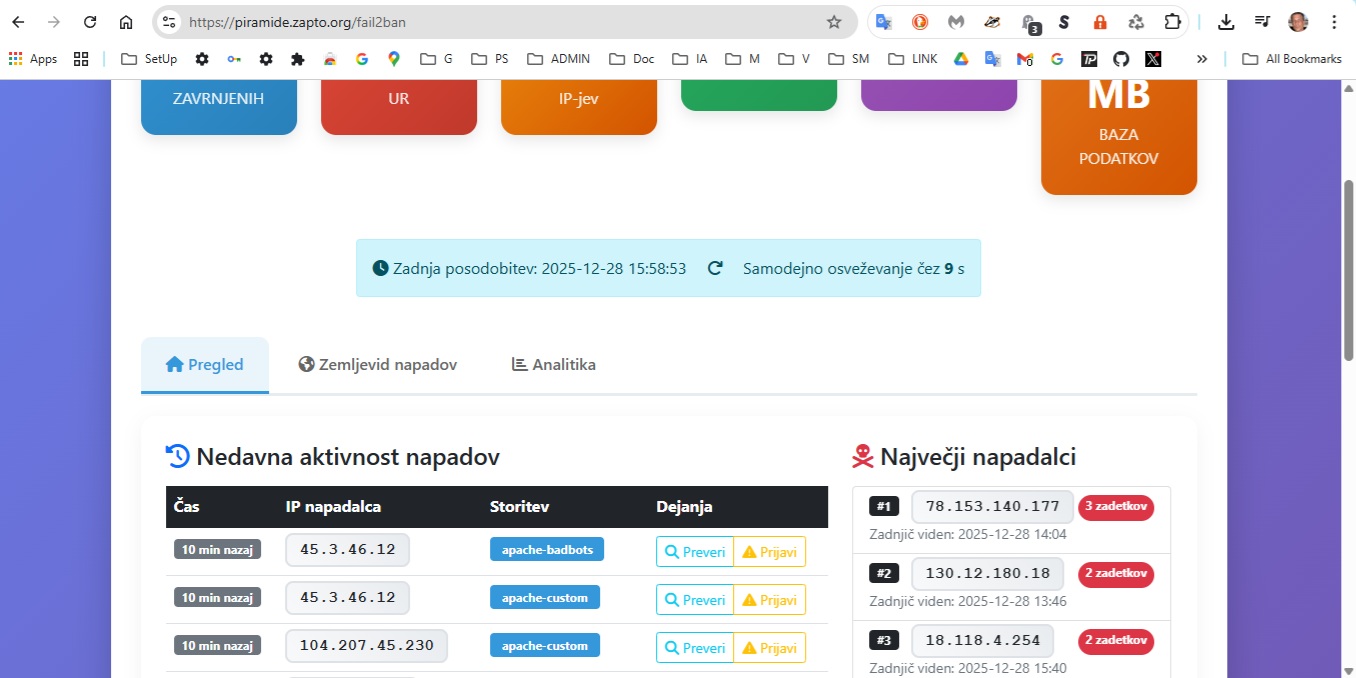Click the Gmail bookmark icon

pyautogui.click(x=1024, y=59)
